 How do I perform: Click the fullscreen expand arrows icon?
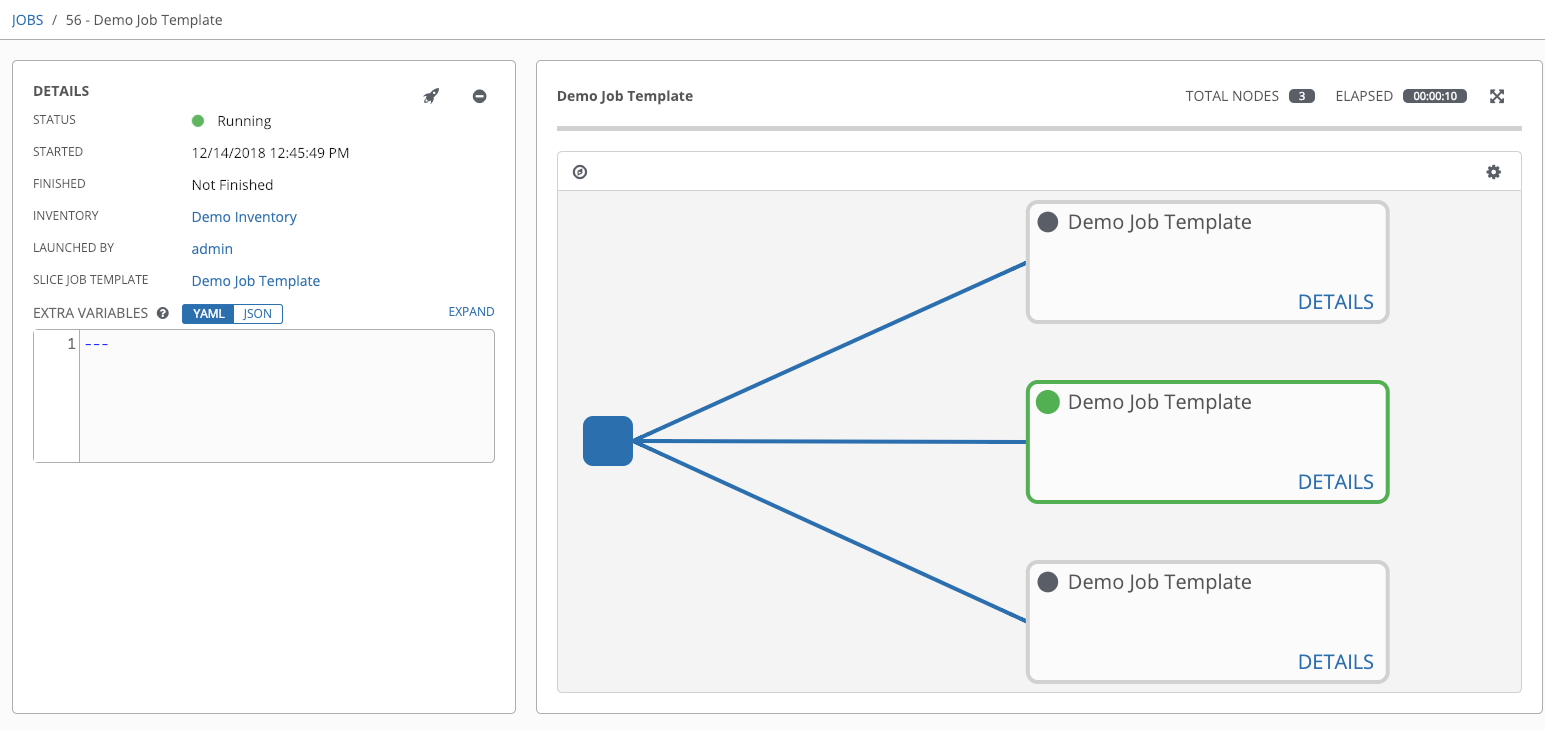click(x=1497, y=96)
